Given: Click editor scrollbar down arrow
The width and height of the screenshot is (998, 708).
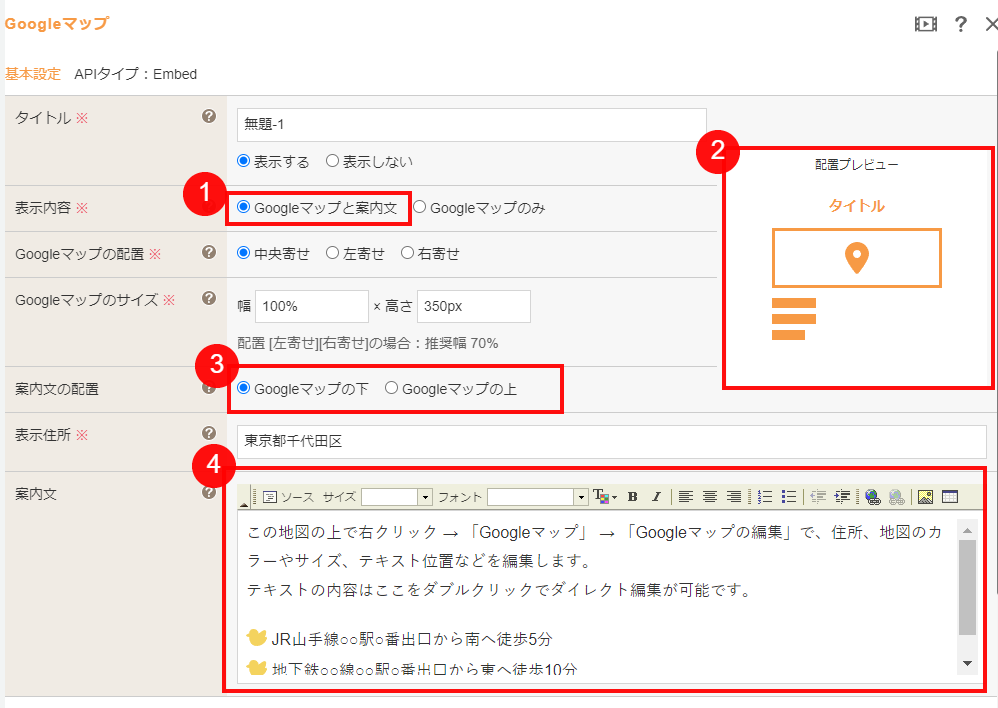Looking at the screenshot, I should (x=967, y=663).
